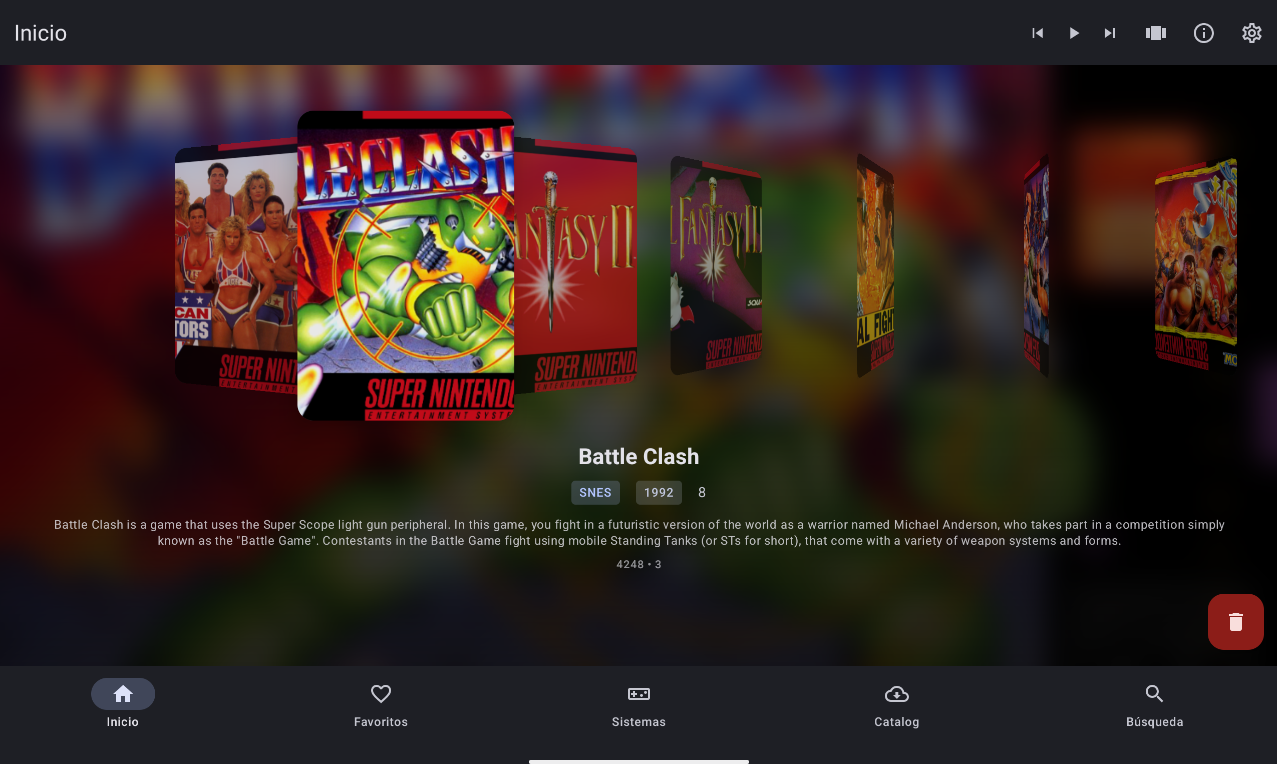
Task: Open the Catalog cloud download tab
Action: pyautogui.click(x=897, y=705)
